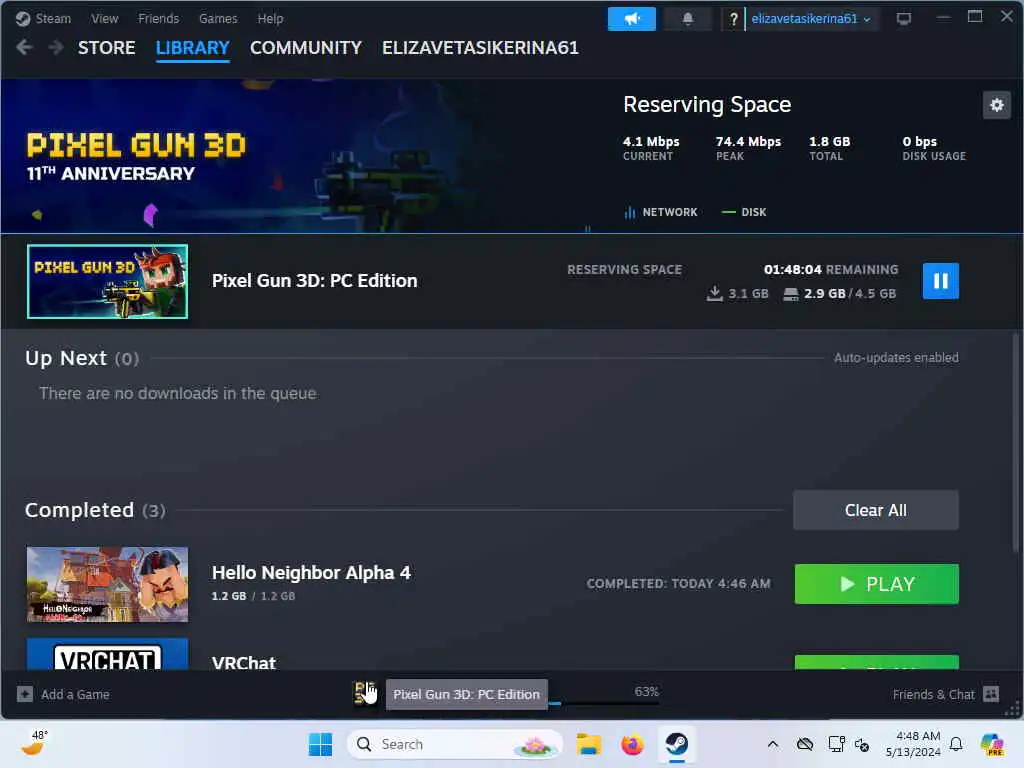1024x768 pixels.
Task: Open the View menu
Action: click(104, 18)
